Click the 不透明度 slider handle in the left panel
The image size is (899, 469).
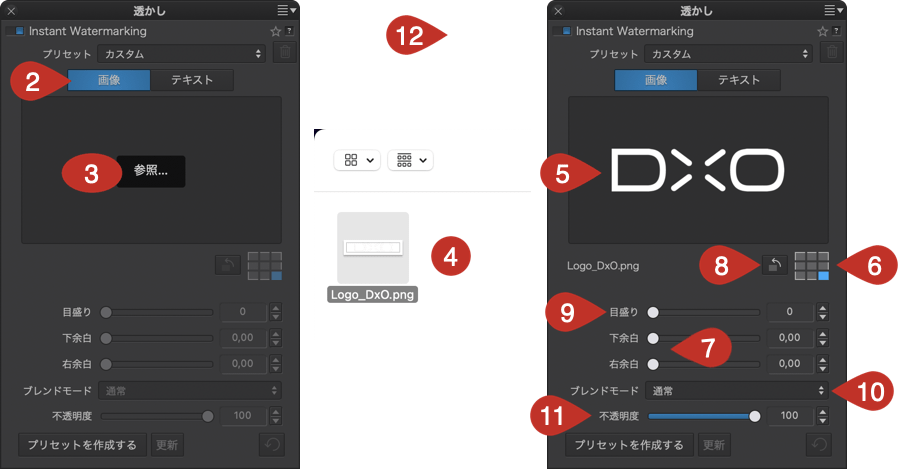(x=208, y=416)
